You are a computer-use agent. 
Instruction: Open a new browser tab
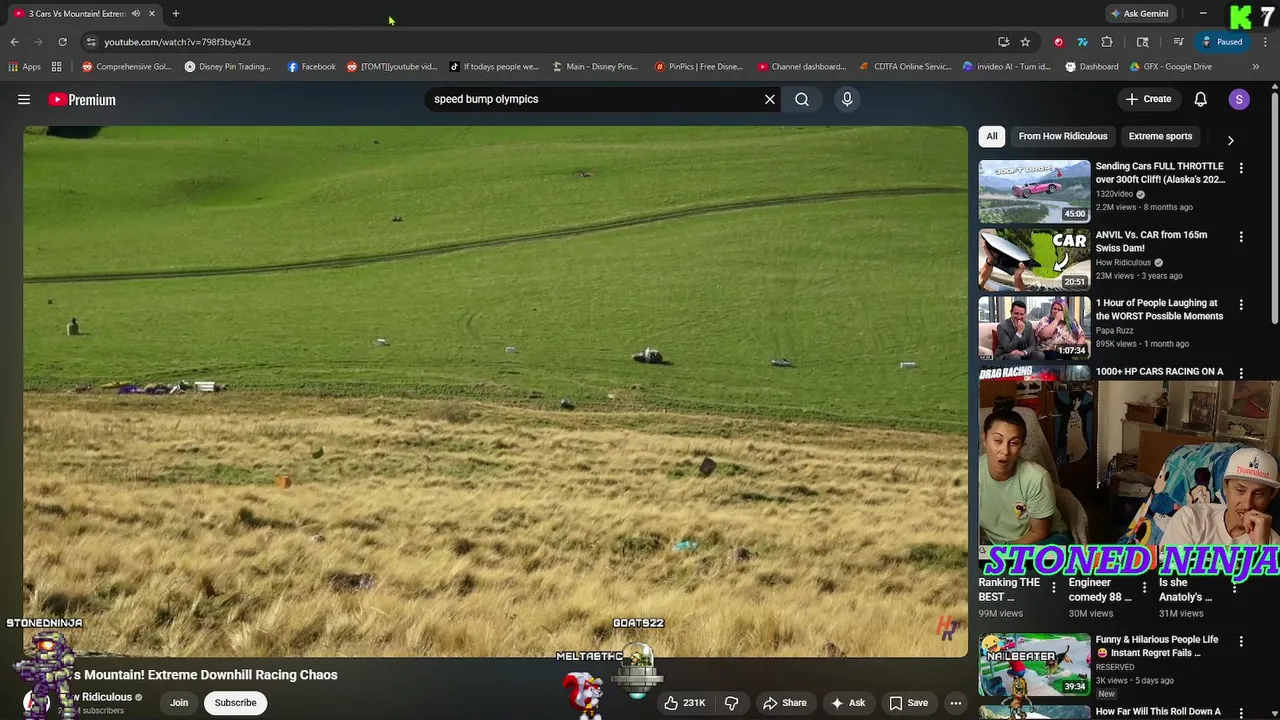[175, 13]
